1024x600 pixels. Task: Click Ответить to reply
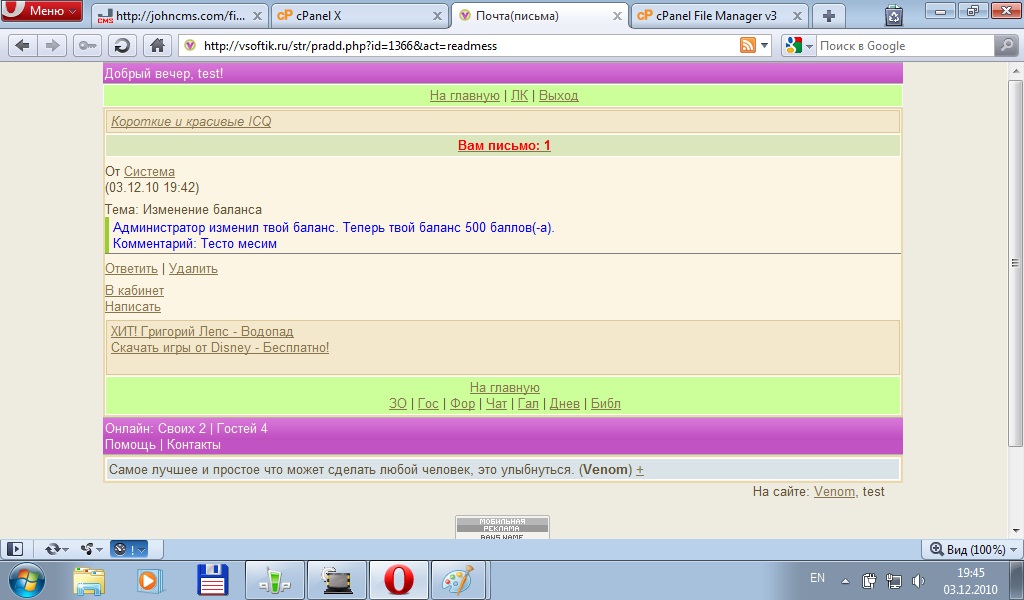[x=131, y=268]
